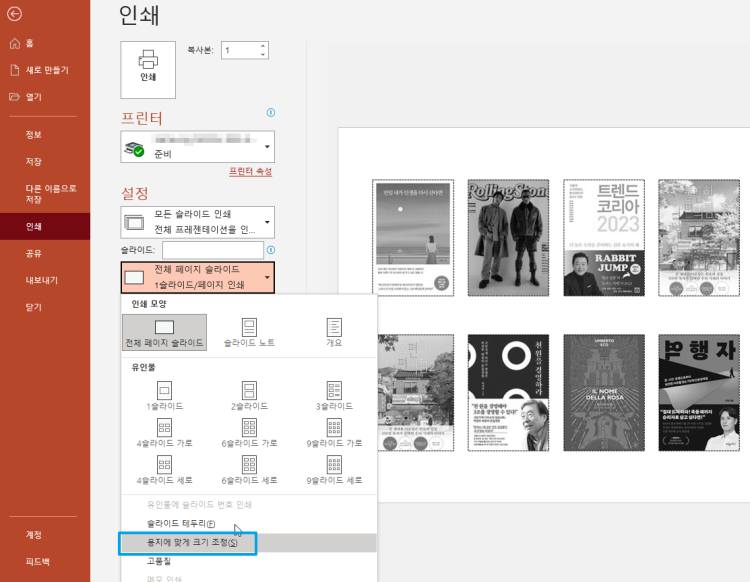Decrease copies with the down stepper arrow
Viewport: 750px width, 582px height.
pos(263,55)
